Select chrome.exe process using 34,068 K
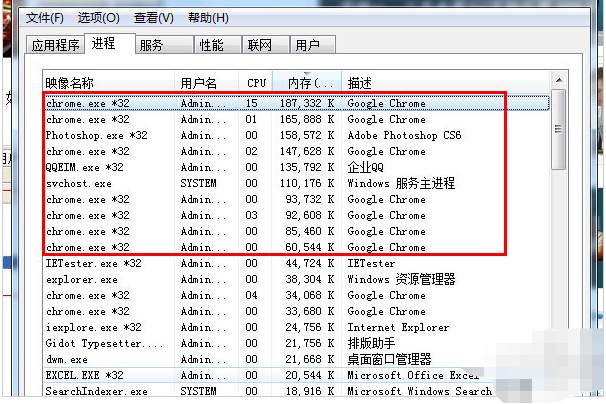The height and width of the screenshot is (404, 606). click(x=296, y=295)
